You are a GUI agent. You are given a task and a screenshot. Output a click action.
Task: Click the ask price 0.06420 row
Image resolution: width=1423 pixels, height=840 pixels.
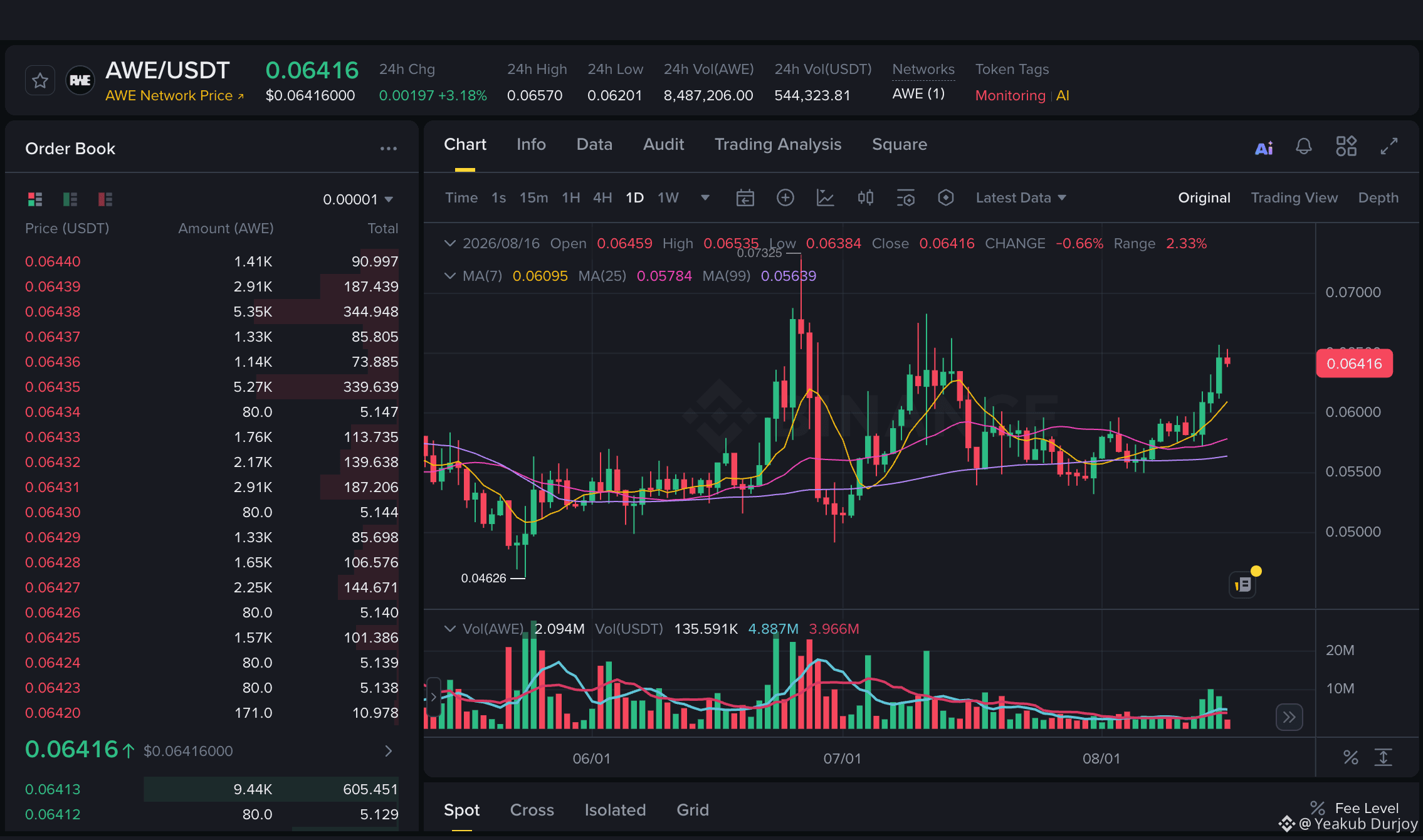point(212,713)
